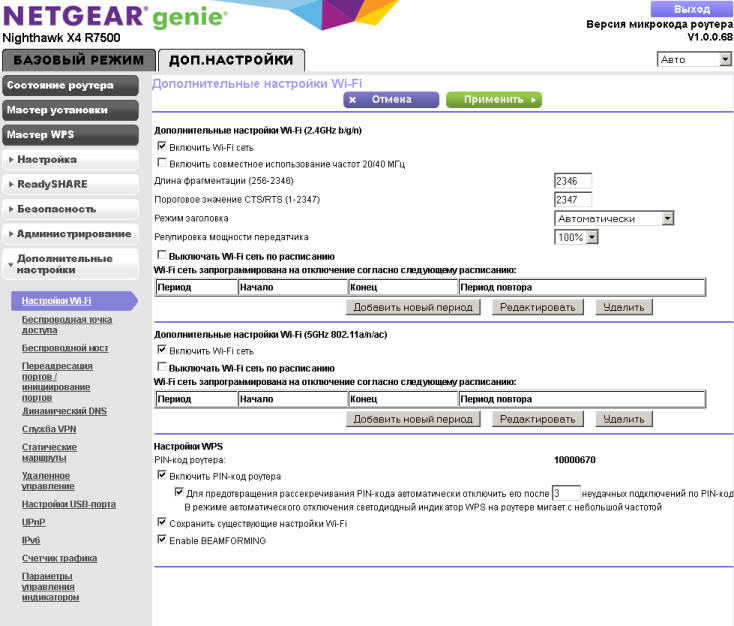The image size is (734, 626).
Task: Click 2.4GHz Добавить новый период button
Action: 413,307
